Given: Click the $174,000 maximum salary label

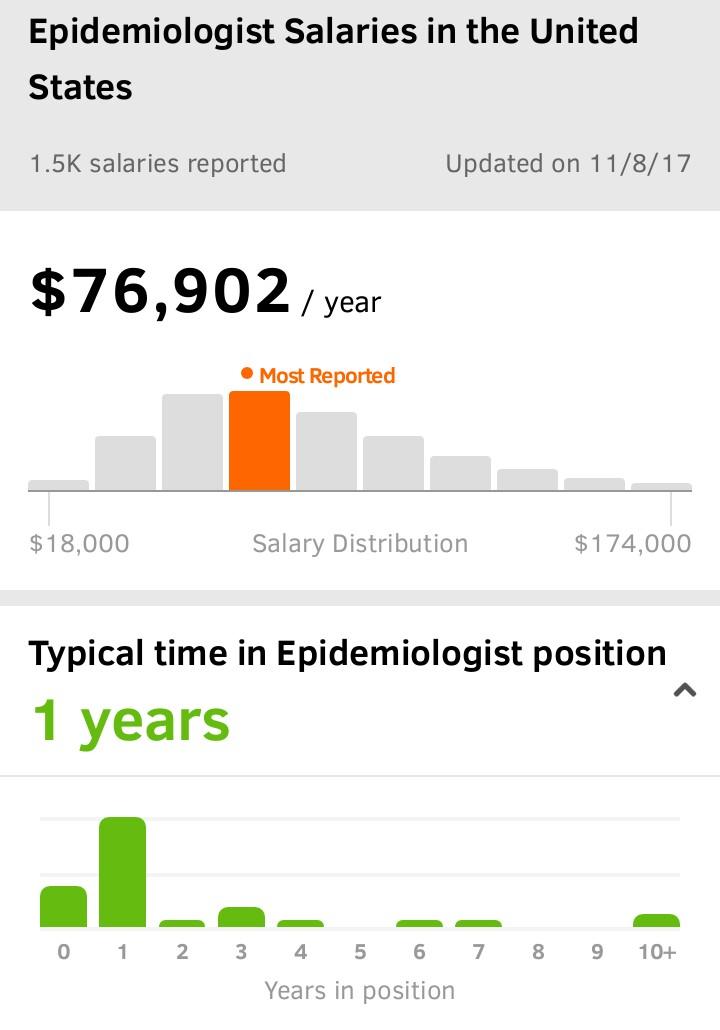Looking at the screenshot, I should coord(632,544).
